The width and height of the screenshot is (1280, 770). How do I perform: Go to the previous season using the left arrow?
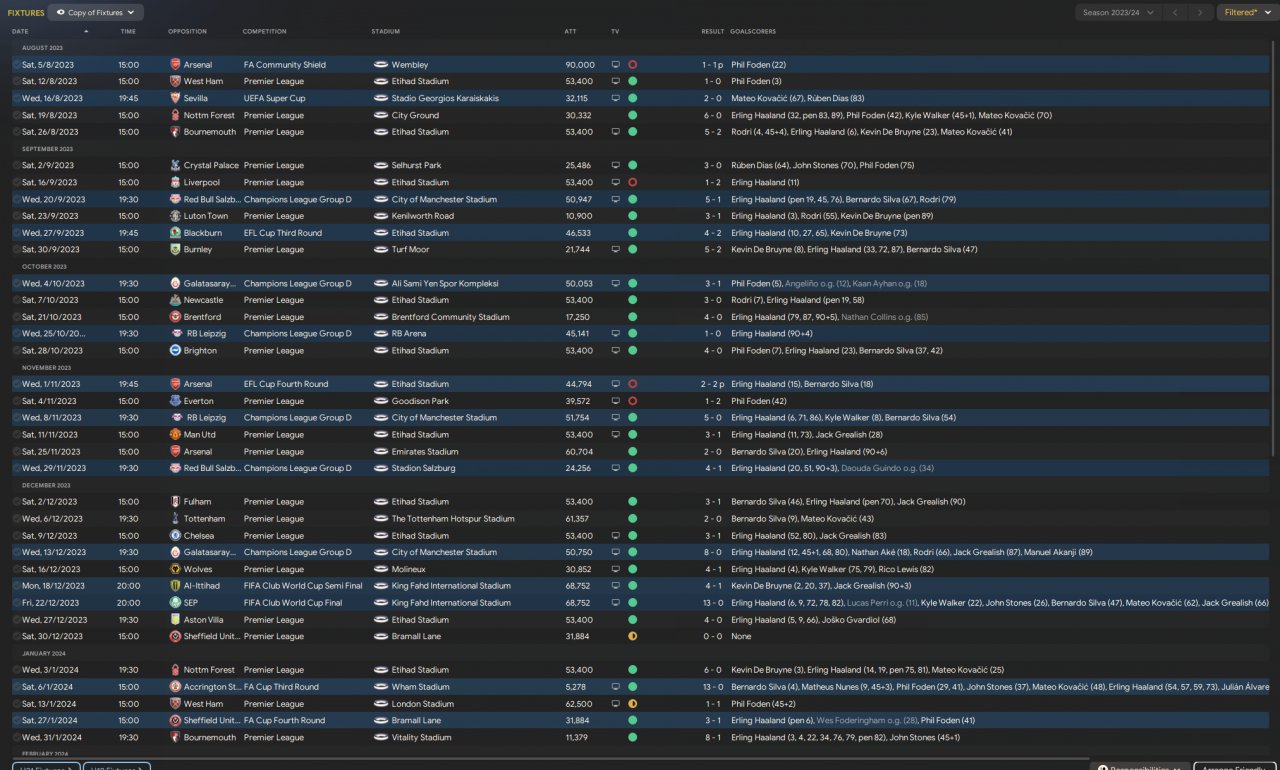[1176, 13]
